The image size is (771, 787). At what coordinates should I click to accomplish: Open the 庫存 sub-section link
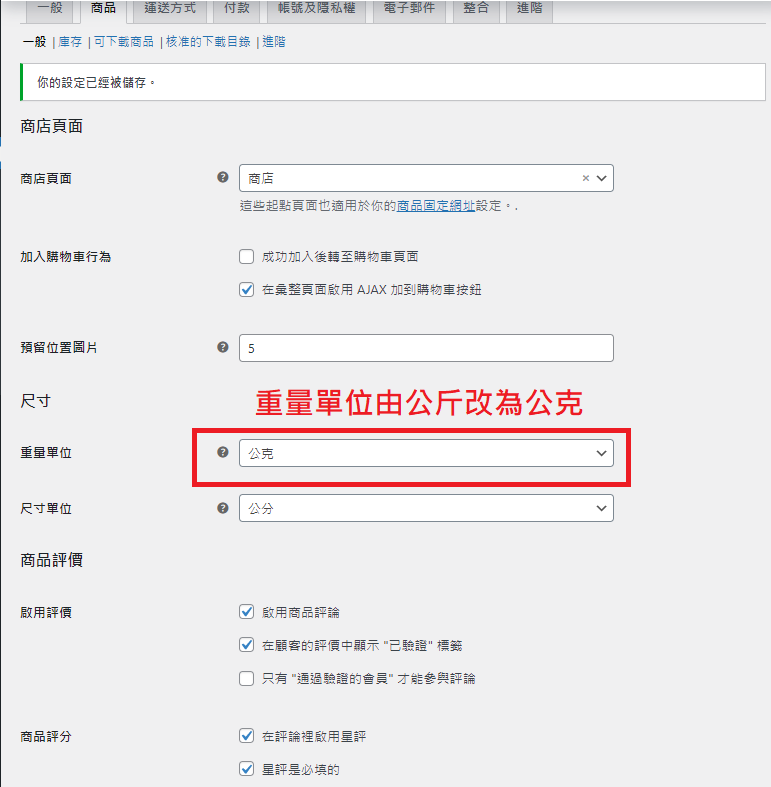pos(71,42)
